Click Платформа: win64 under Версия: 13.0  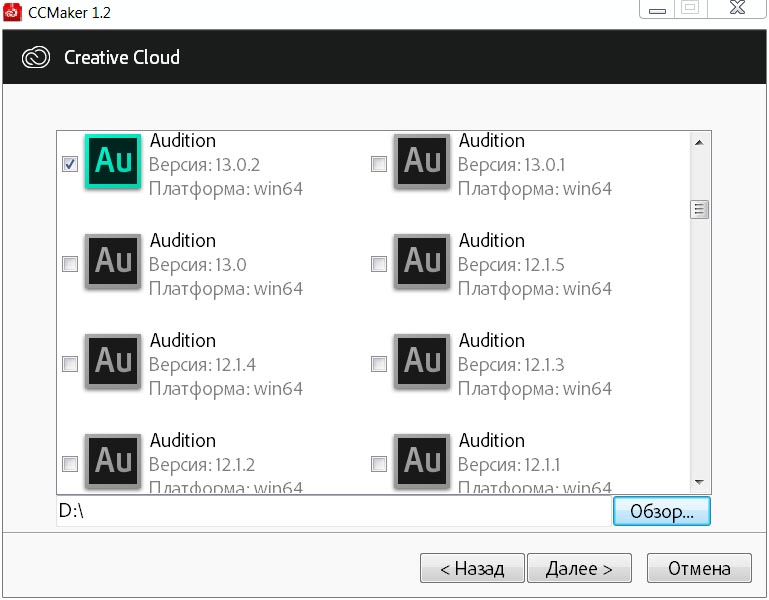[x=226, y=289]
